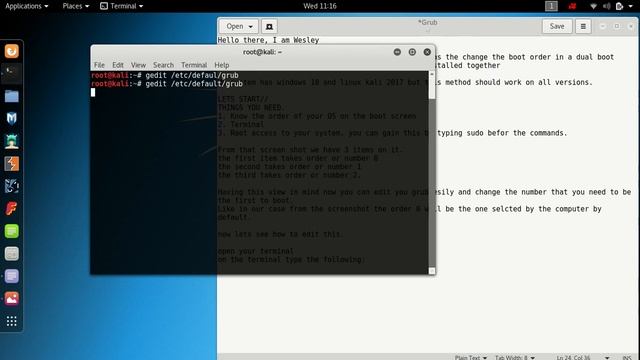
Task: Maximize the terminal window
Action: coord(412,52)
